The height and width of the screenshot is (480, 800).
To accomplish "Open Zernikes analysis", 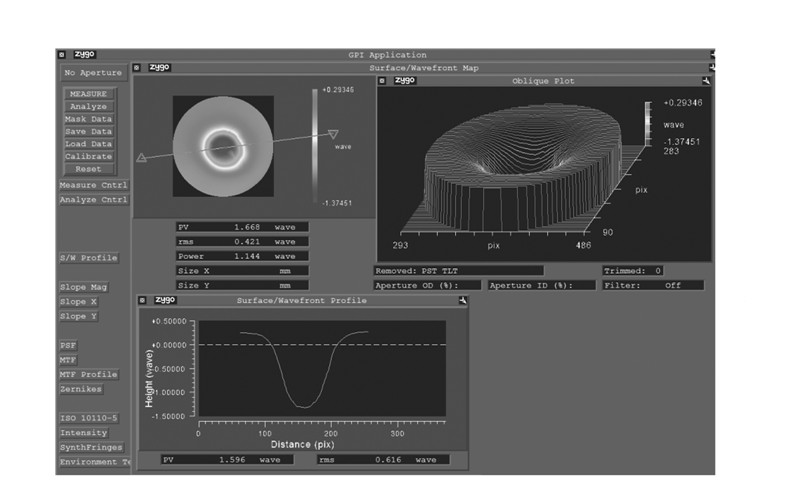I will [x=81, y=389].
